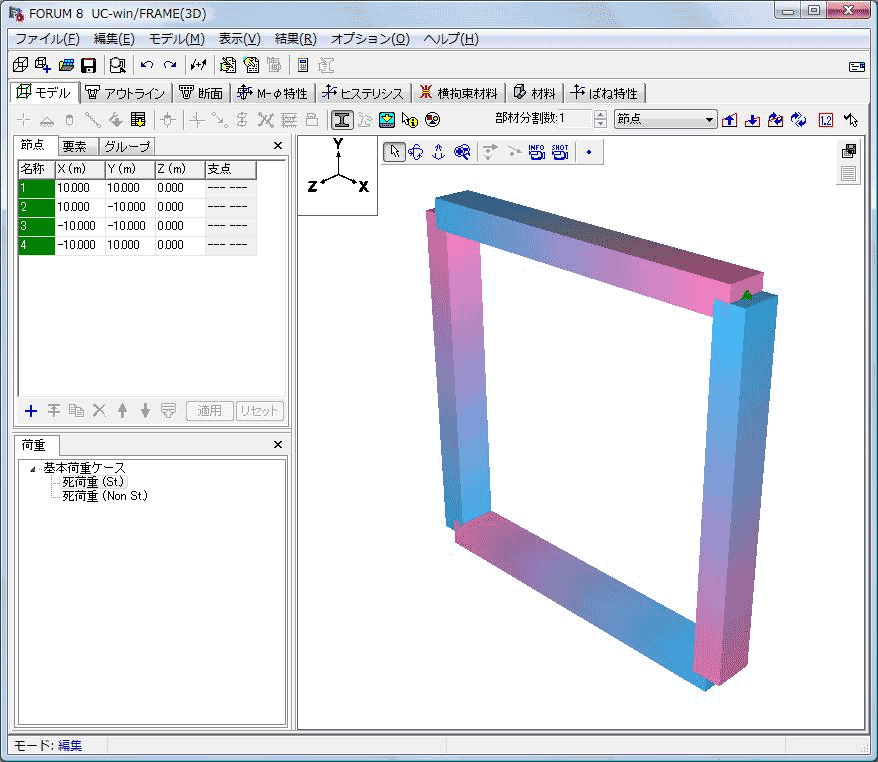Click the blue plus add node icon
Screen dimensions: 878x762
pyautogui.click(x=30, y=411)
